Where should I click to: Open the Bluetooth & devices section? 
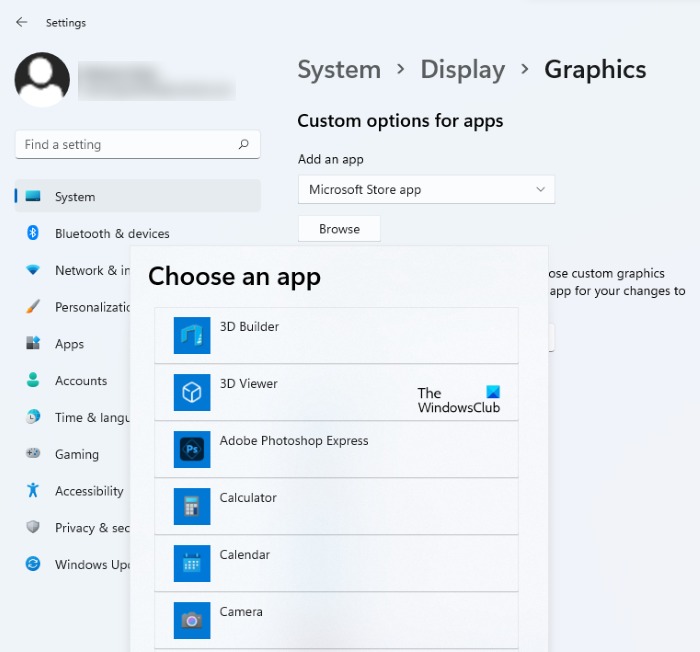pyautogui.click(x=112, y=233)
